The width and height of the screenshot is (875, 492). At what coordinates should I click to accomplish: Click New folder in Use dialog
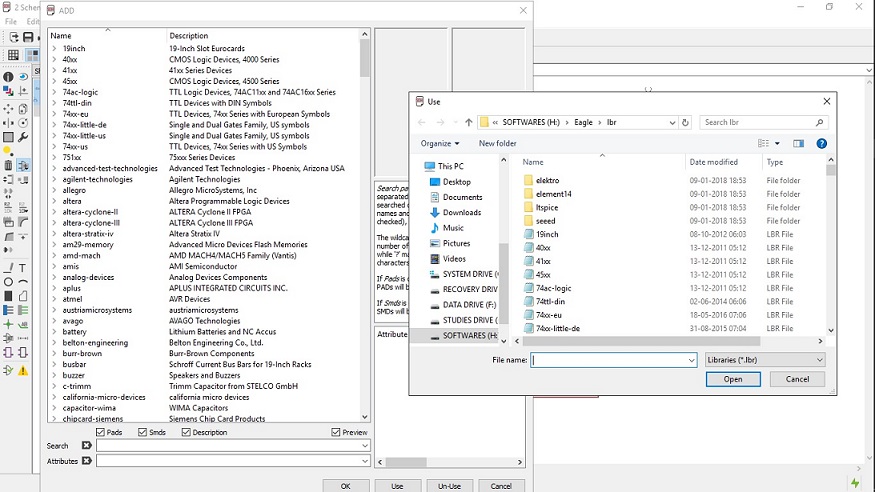[497, 143]
